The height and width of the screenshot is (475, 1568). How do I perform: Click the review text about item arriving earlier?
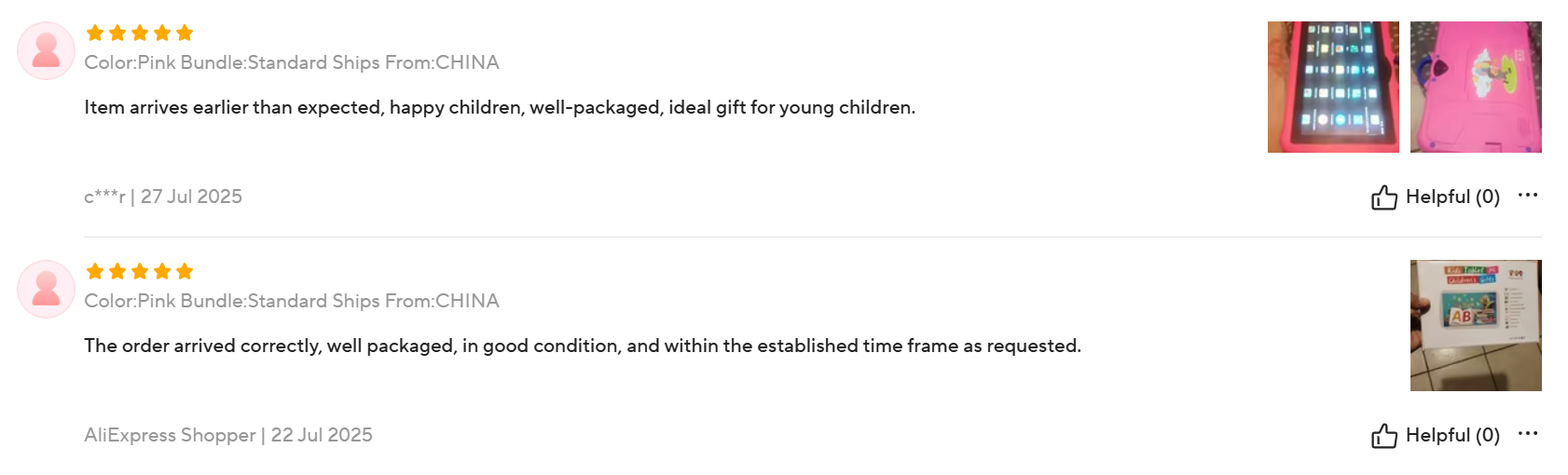click(x=500, y=107)
